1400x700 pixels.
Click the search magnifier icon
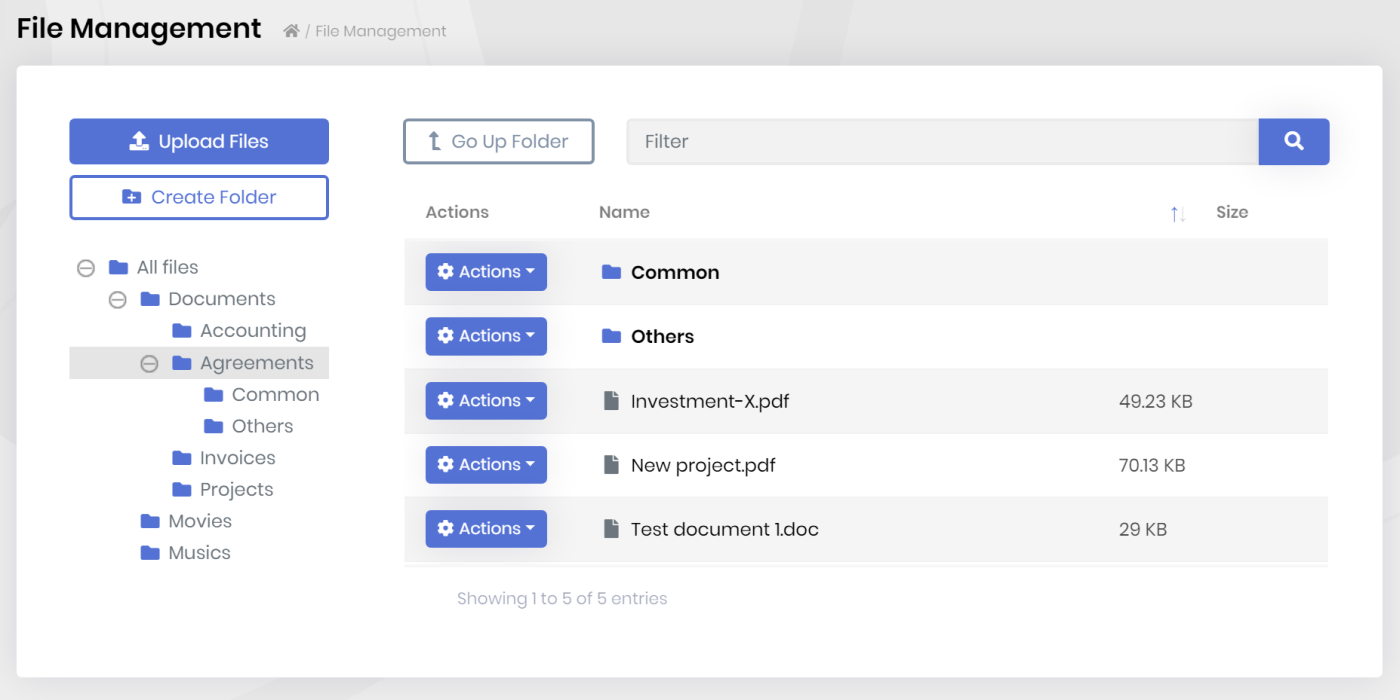click(1293, 141)
